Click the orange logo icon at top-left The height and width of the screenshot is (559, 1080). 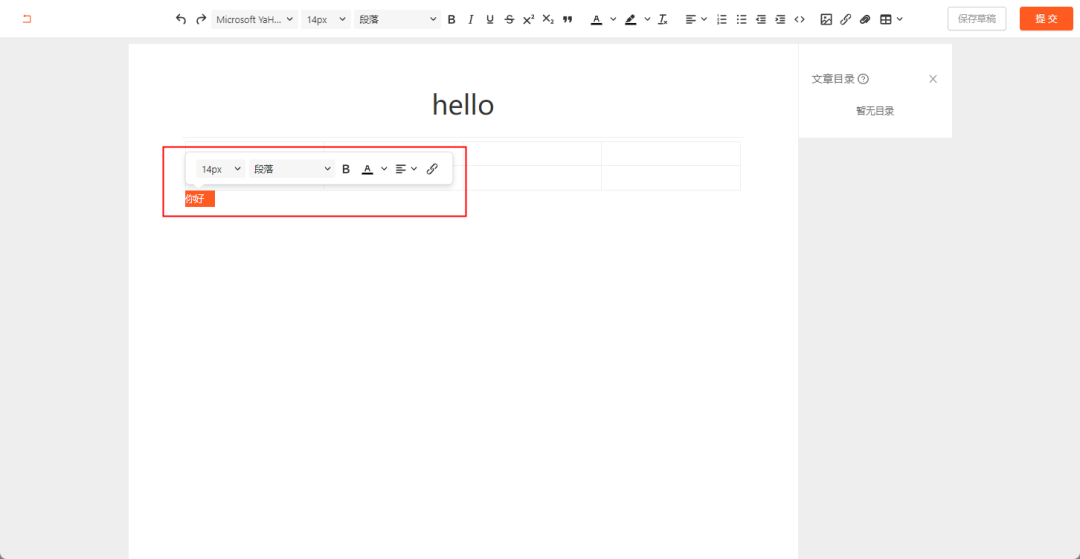[x=27, y=19]
